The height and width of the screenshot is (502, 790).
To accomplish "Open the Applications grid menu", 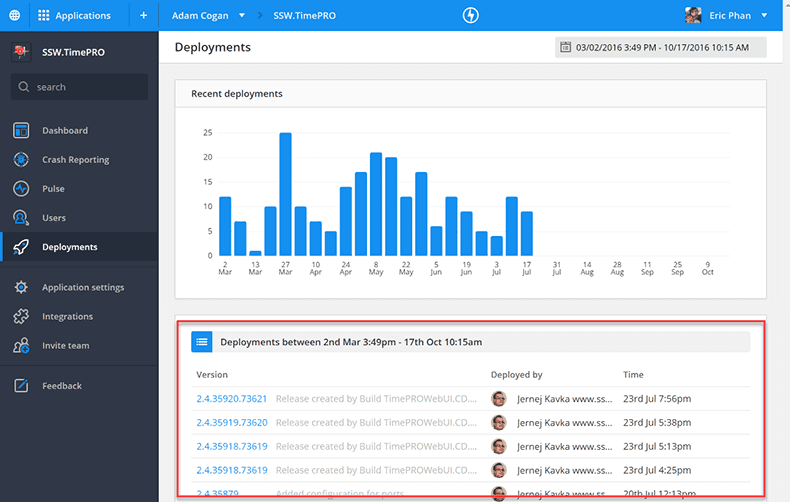I will (74, 16).
